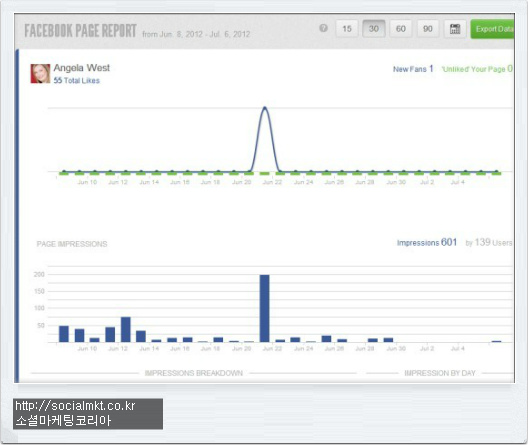This screenshot has width=528, height=445.
Task: Open the calendar date picker icon
Action: pyautogui.click(x=455, y=29)
